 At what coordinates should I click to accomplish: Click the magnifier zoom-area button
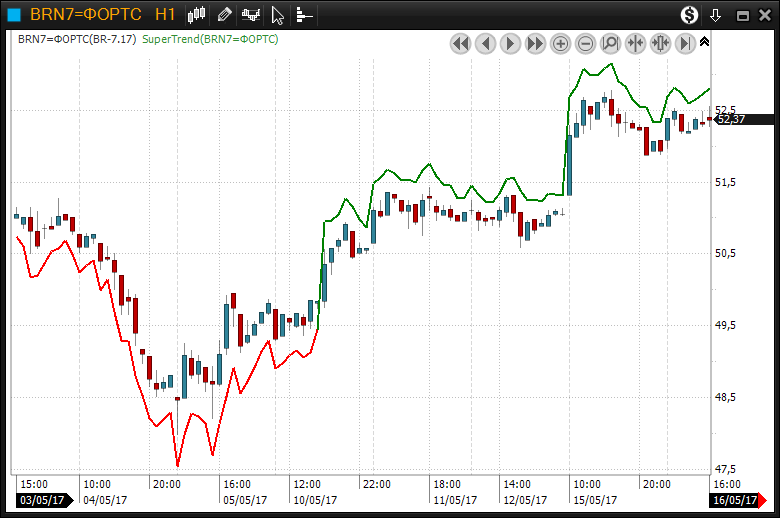(610, 43)
